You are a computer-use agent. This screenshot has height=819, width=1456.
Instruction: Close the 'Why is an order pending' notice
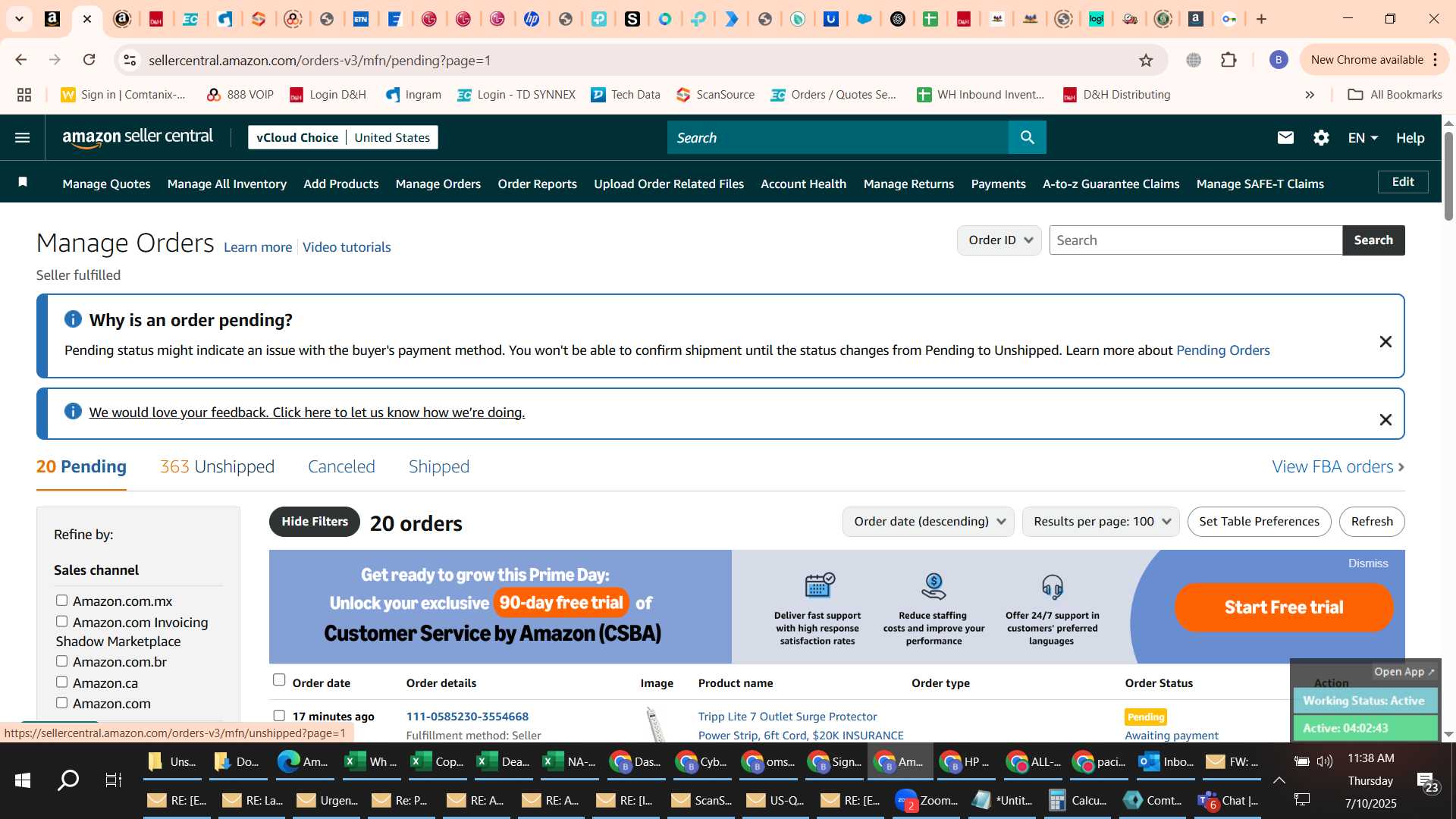coord(1385,342)
